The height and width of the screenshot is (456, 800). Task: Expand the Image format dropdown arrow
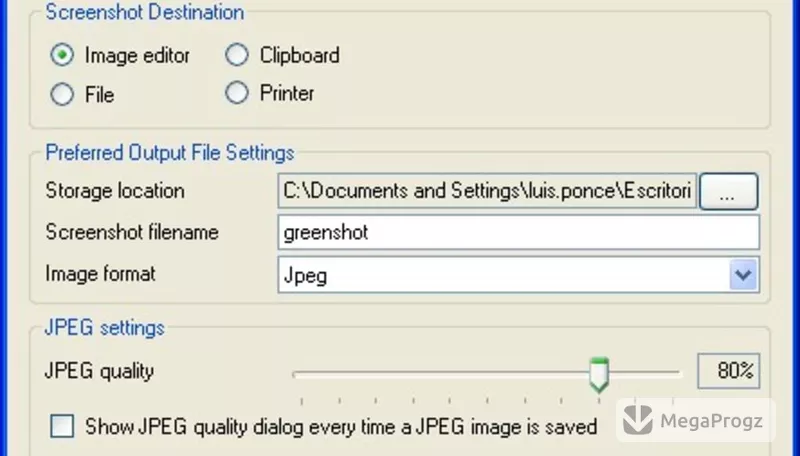click(x=743, y=275)
